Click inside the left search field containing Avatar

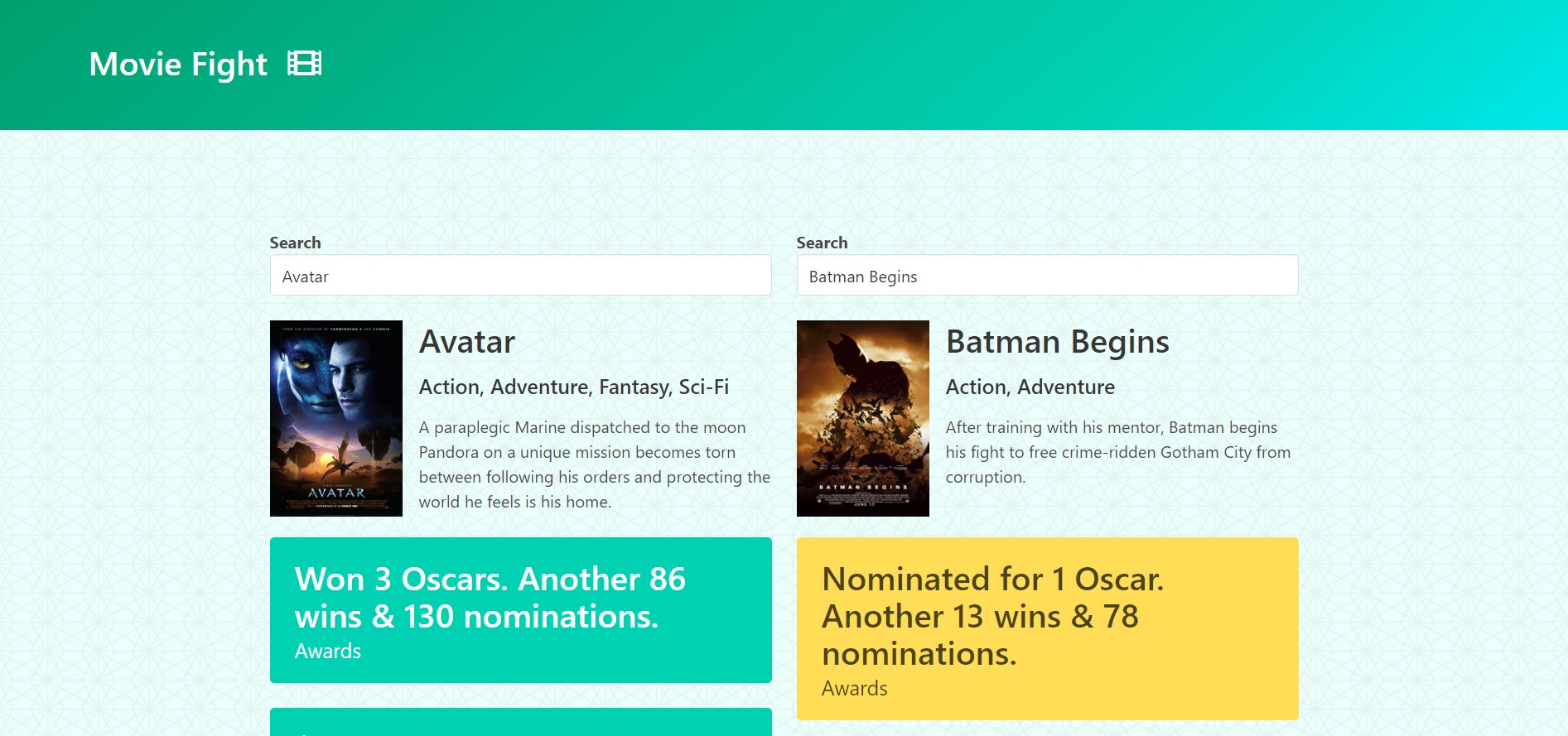[520, 276]
